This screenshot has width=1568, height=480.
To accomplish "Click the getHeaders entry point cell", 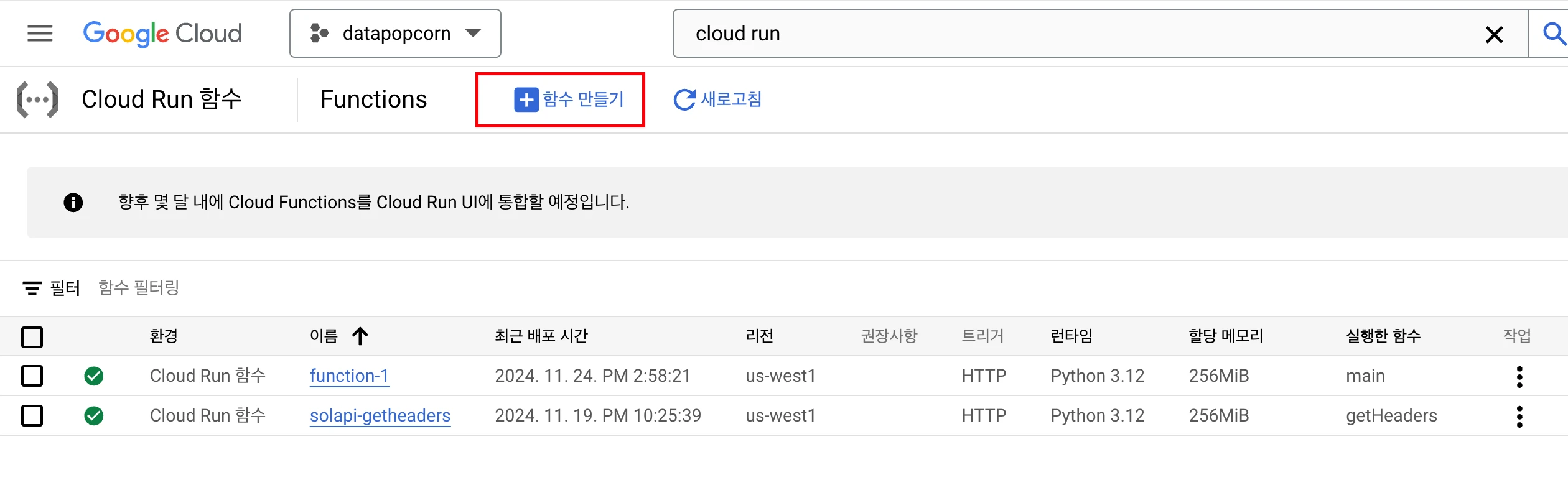I will coord(1392,416).
